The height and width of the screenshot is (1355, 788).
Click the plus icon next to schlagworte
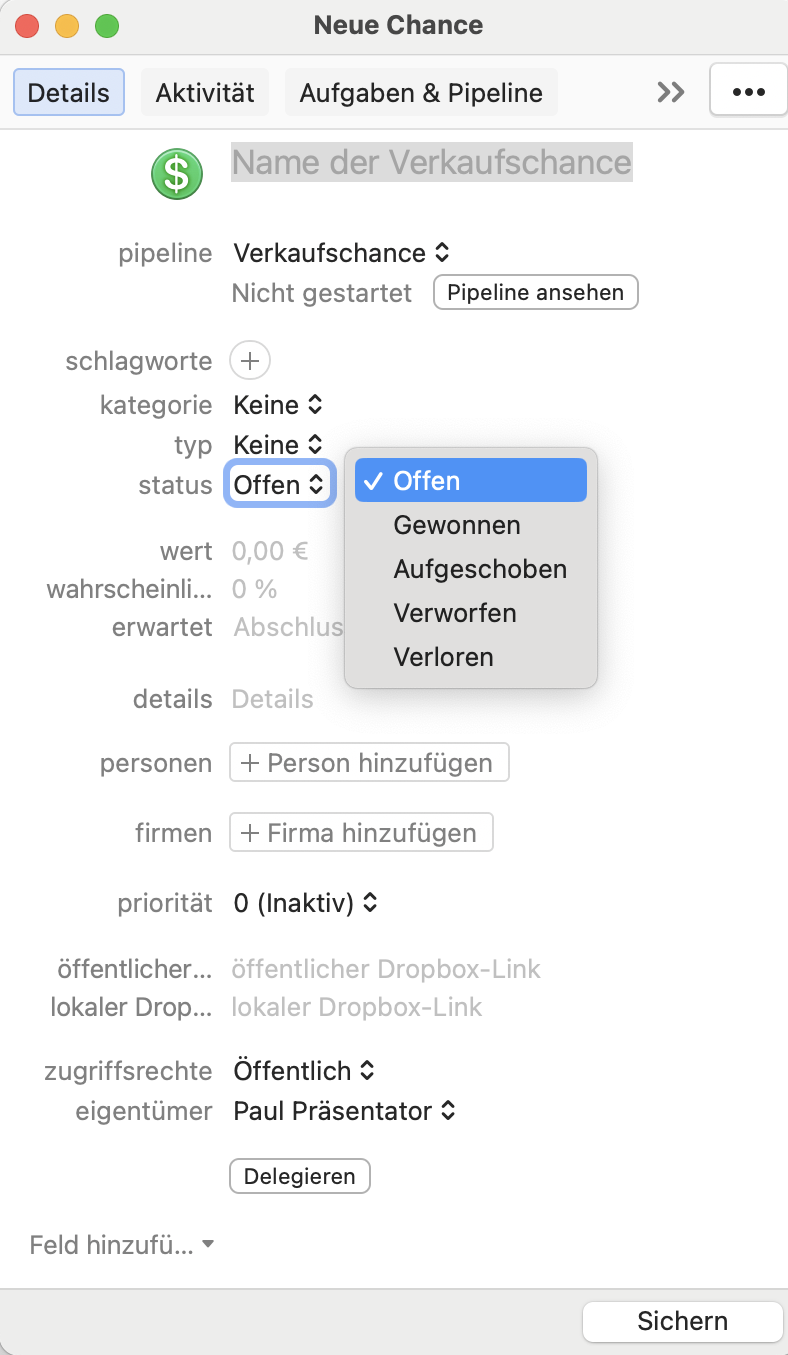click(250, 360)
